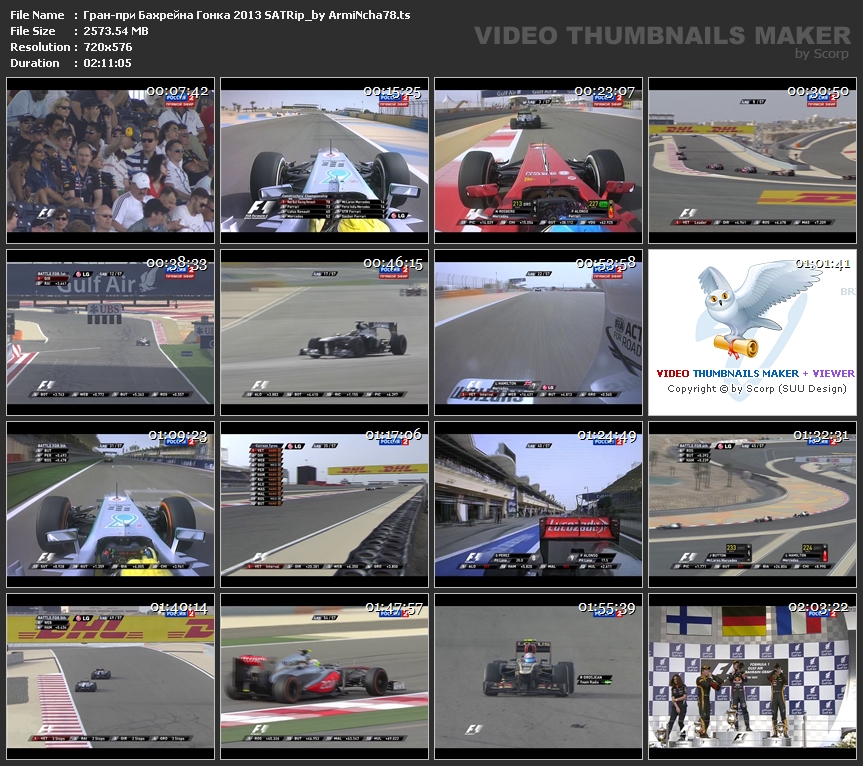Viewport: 863px width, 766px height.
Task: Open the podium ceremony thumbnail at 02:03:22
Action: pos(752,676)
